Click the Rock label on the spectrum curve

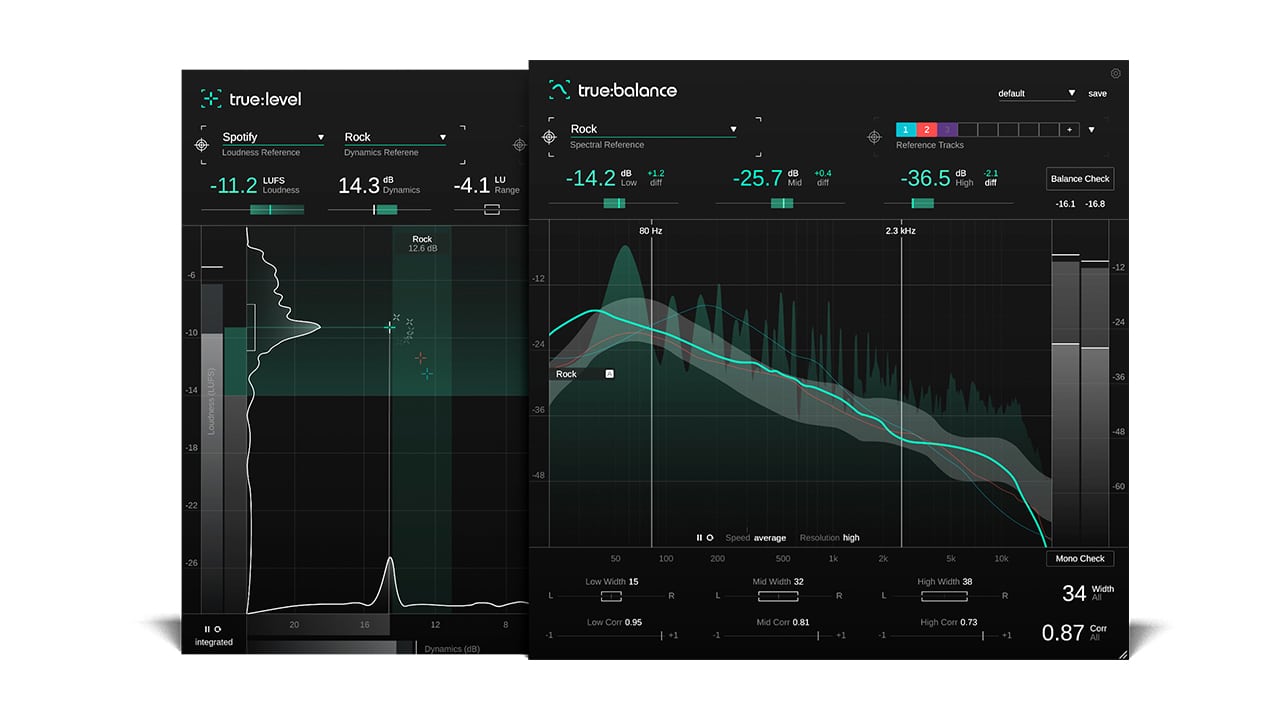tap(567, 374)
